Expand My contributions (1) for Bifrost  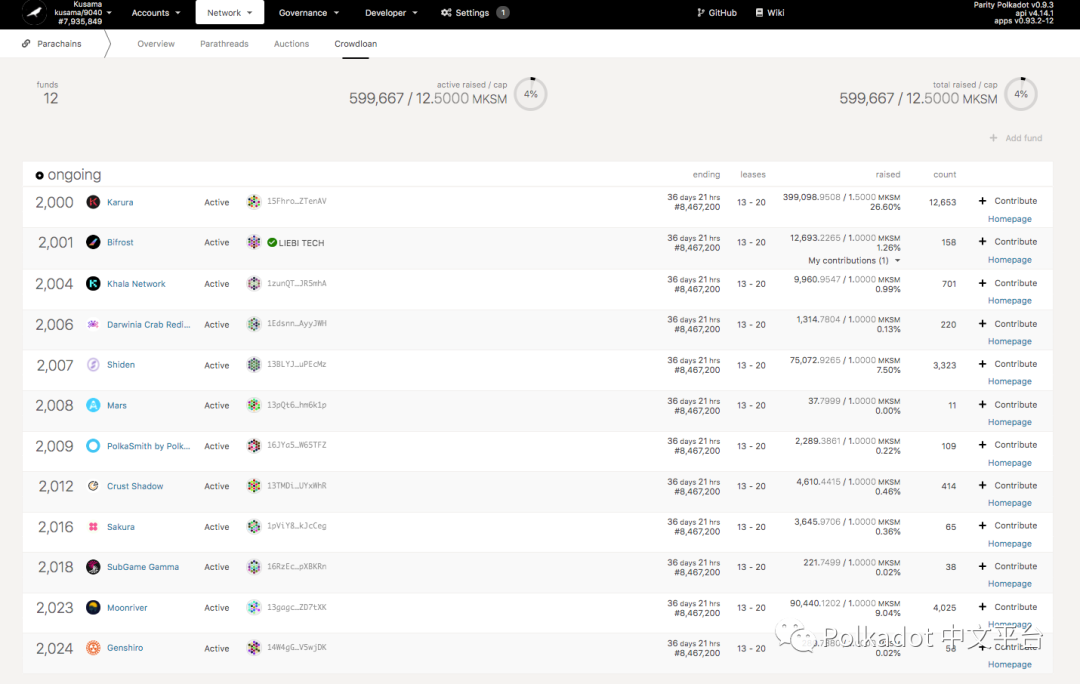pyautogui.click(x=854, y=260)
